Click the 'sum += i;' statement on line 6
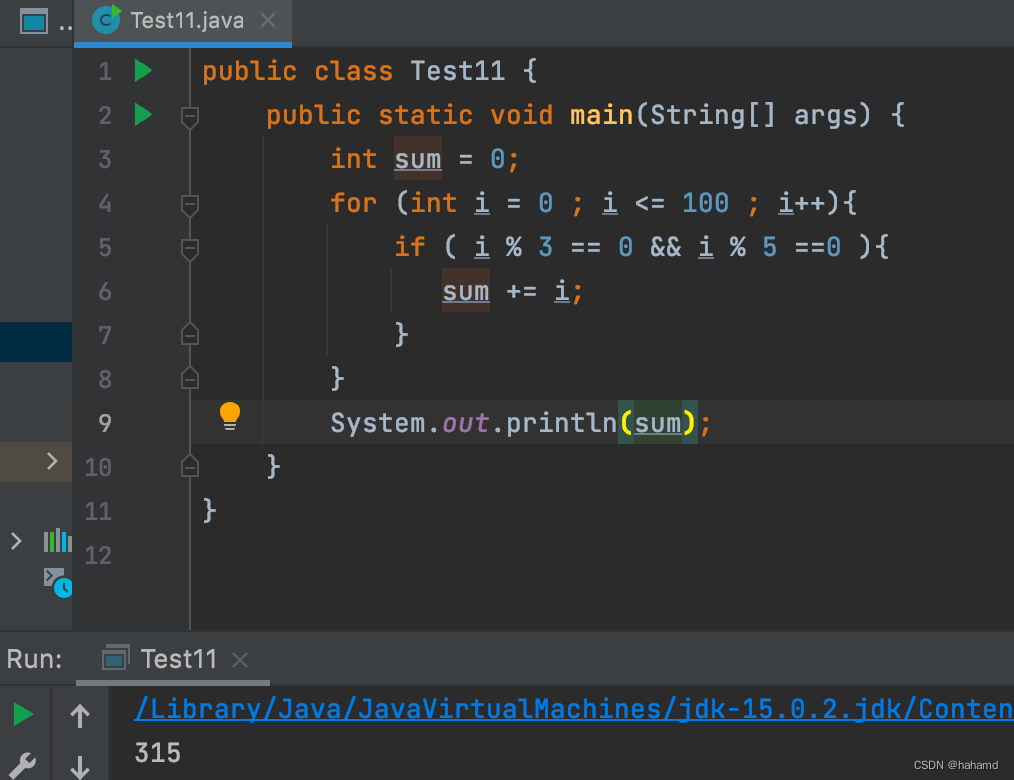The width and height of the screenshot is (1014, 780). (512, 292)
